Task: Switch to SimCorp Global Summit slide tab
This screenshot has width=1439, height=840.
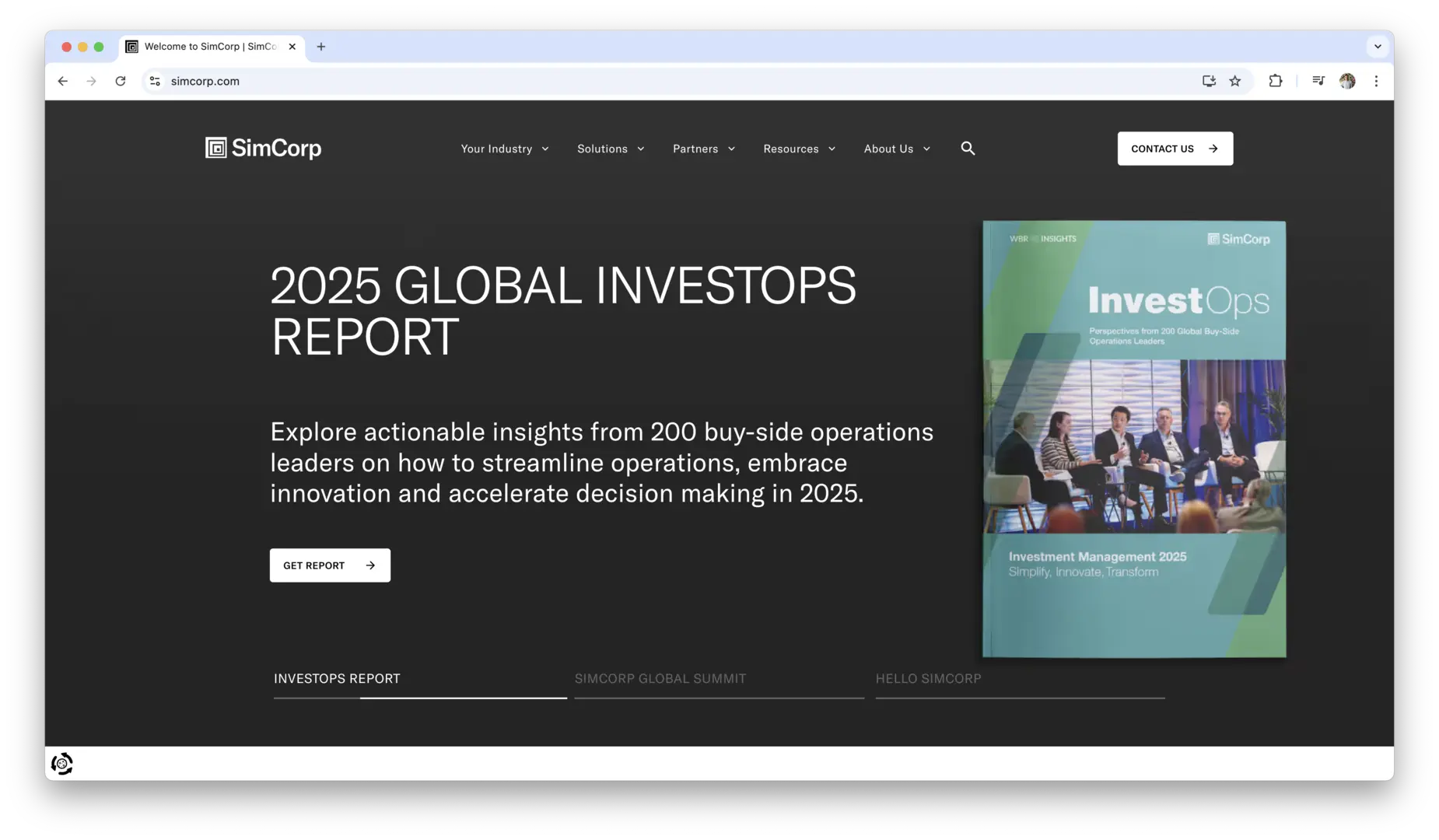Action: click(660, 678)
